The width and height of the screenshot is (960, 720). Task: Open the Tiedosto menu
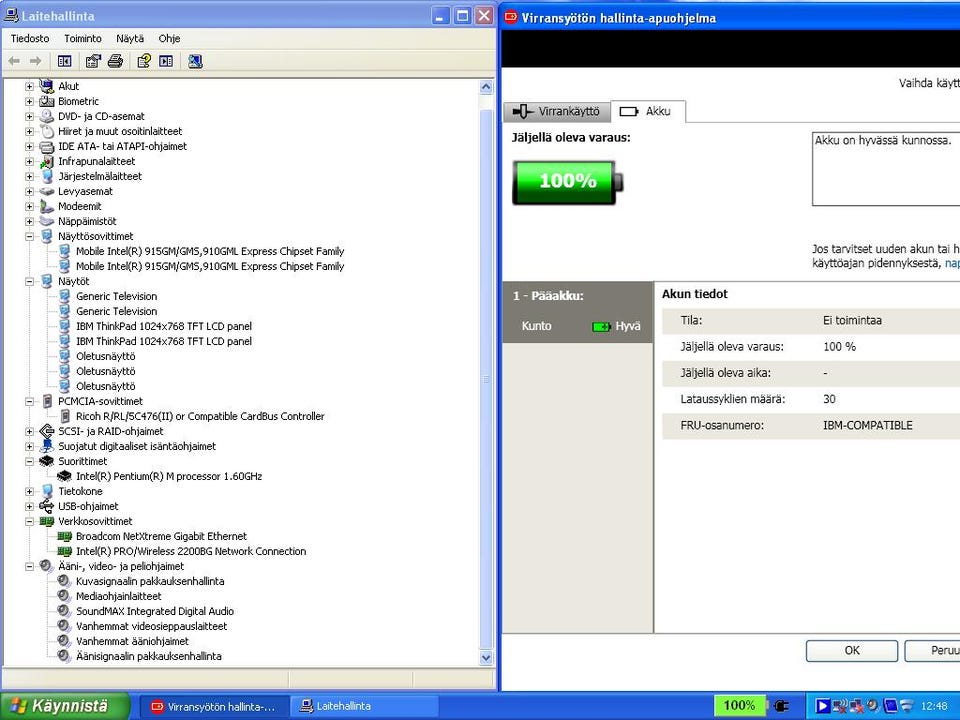[30, 38]
